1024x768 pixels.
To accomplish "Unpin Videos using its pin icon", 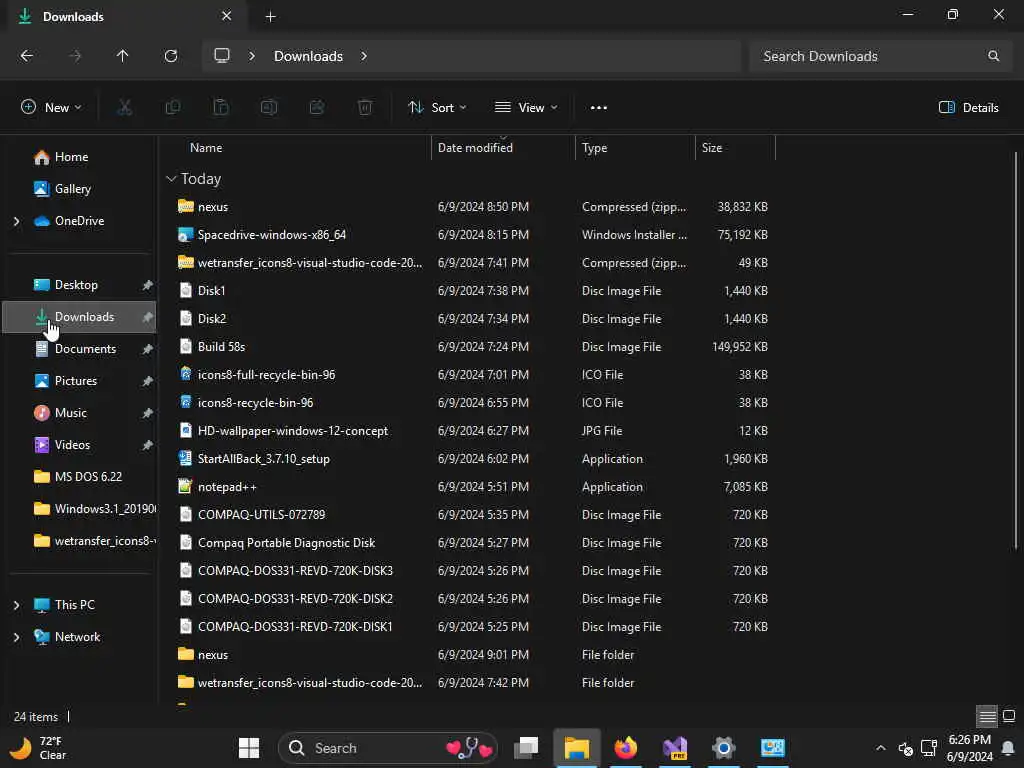I will point(148,445).
